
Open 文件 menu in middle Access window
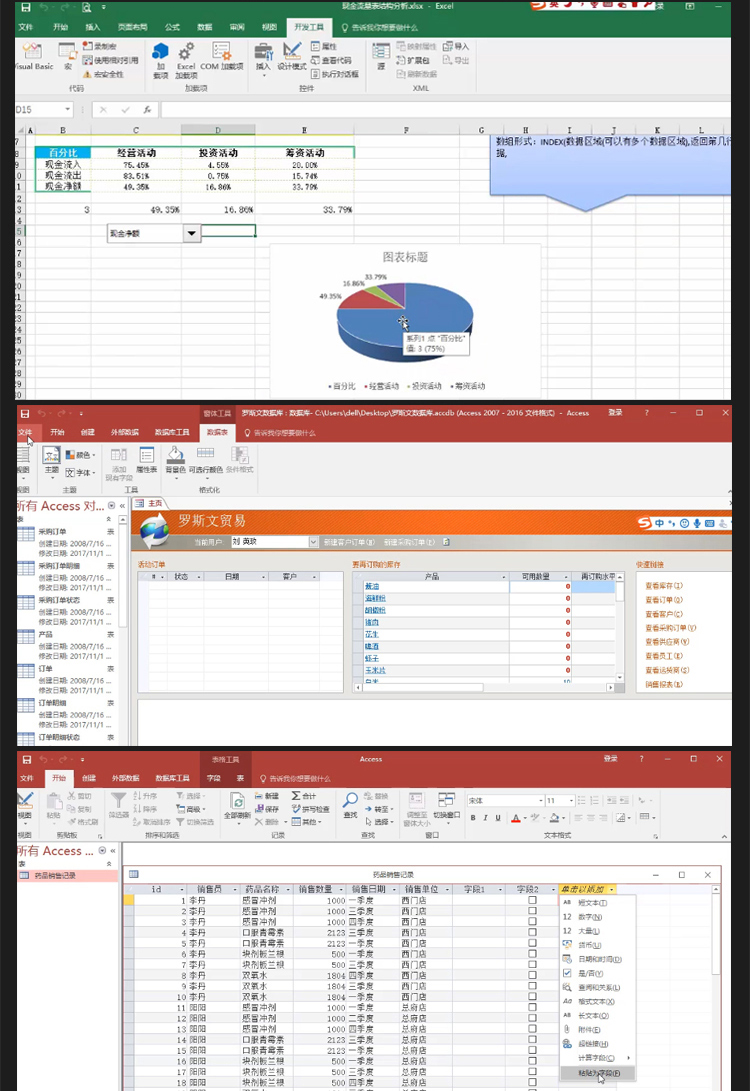coord(26,432)
